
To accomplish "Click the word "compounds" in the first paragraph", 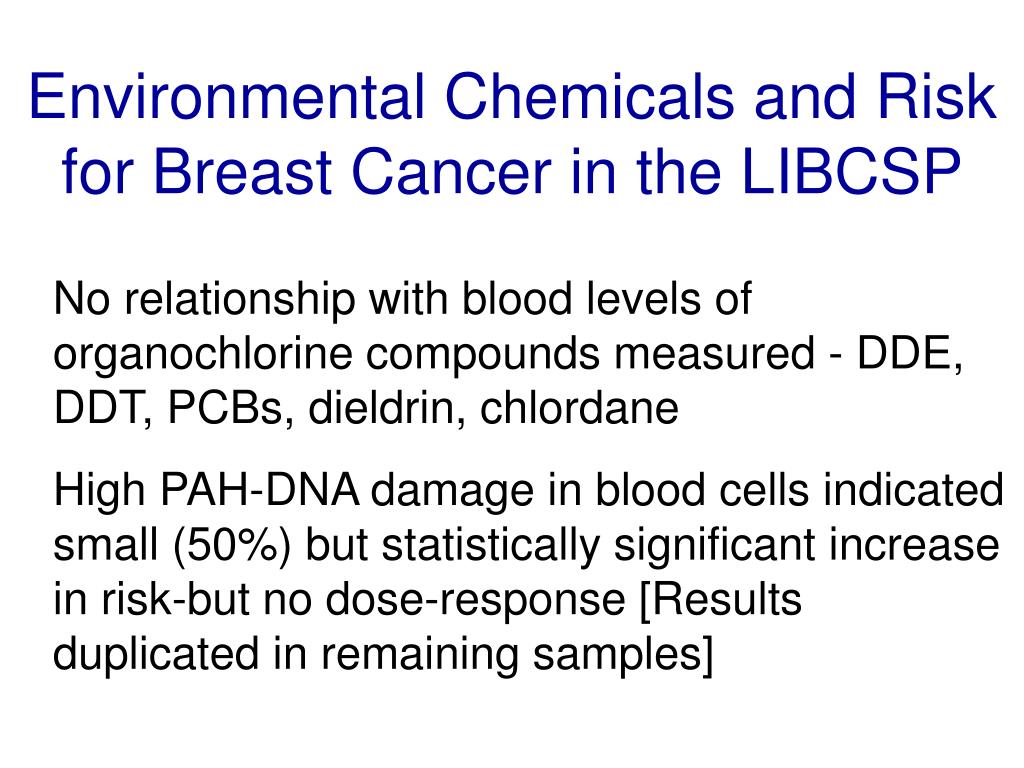I will click(483, 357).
